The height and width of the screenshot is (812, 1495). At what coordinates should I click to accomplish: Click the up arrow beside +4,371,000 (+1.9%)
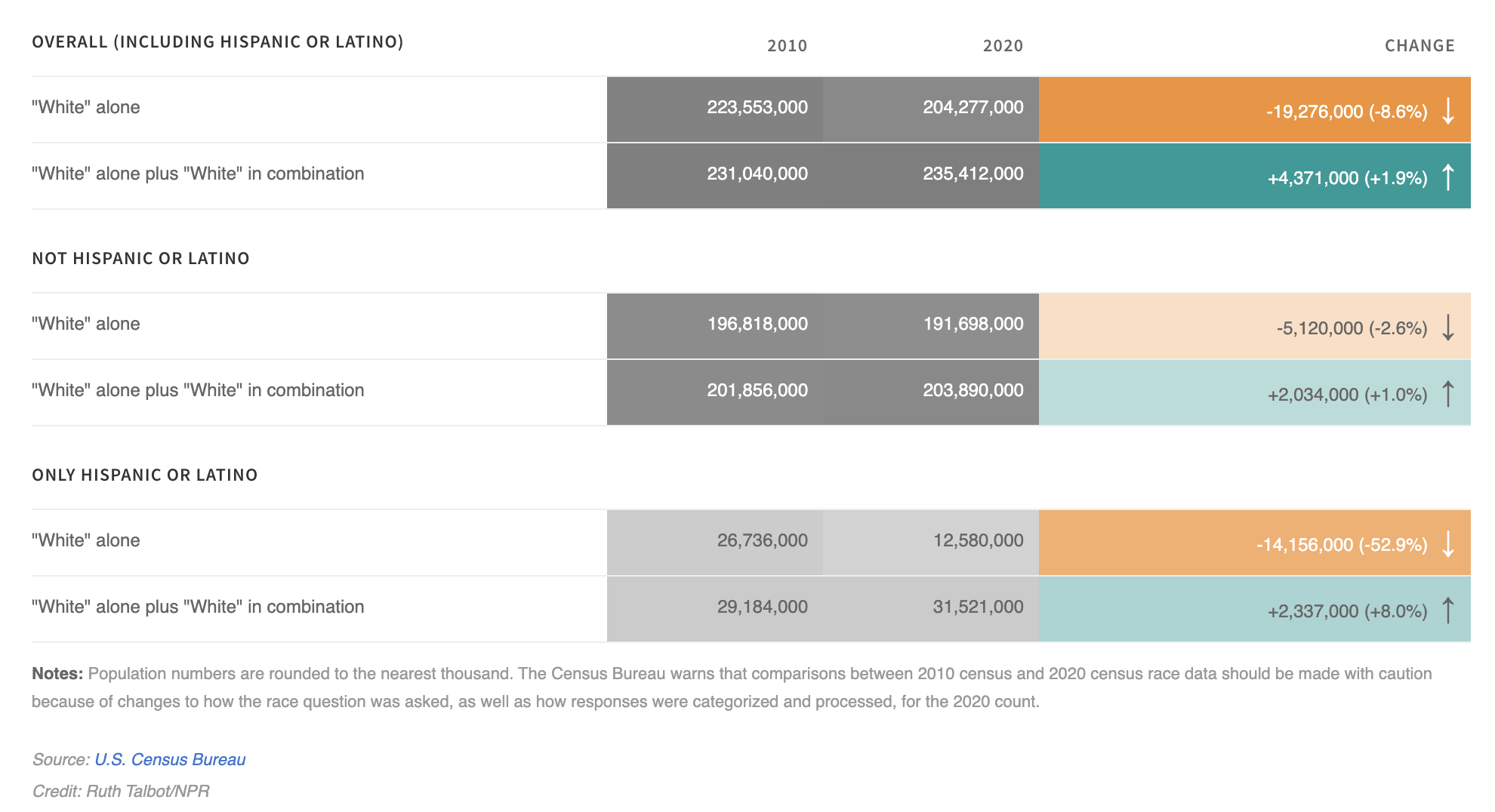point(1447,177)
